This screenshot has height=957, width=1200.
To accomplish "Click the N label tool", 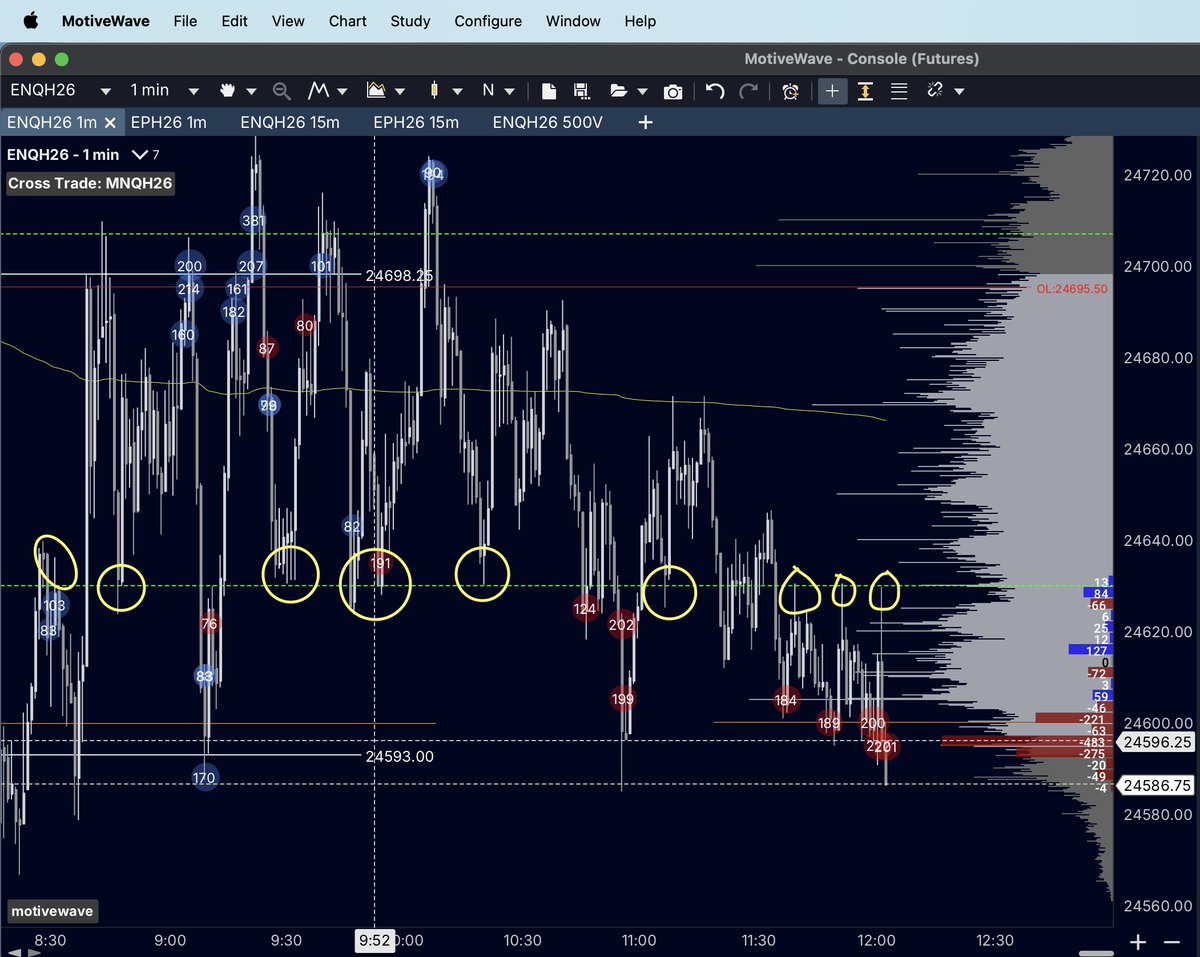I will click(x=488, y=90).
